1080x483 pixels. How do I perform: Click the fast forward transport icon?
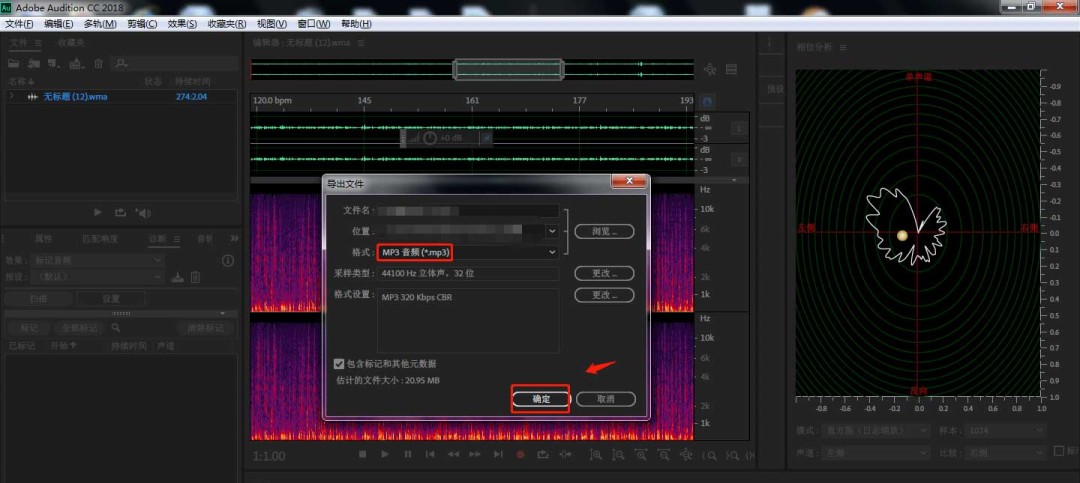click(x=476, y=454)
